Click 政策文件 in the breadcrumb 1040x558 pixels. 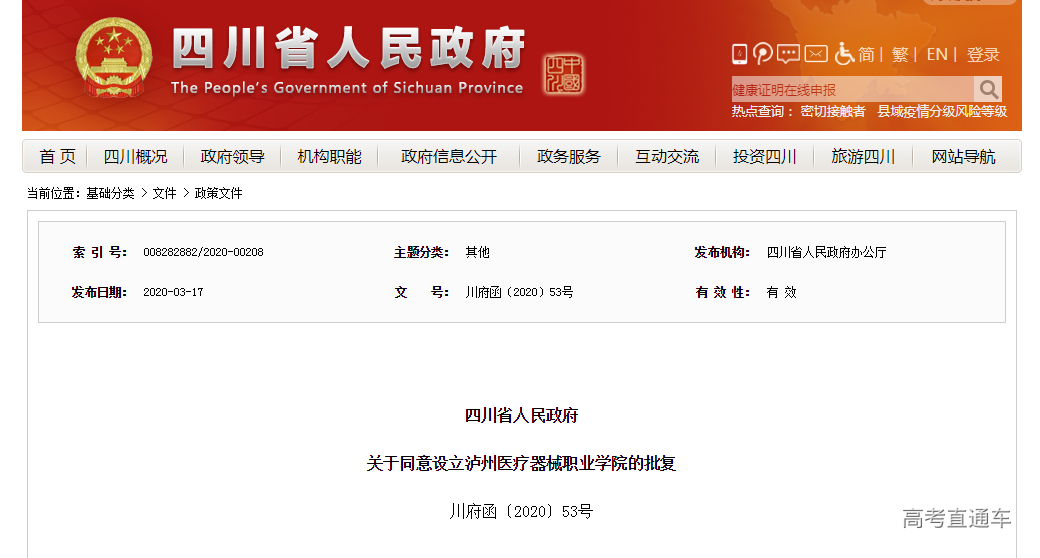coord(218,193)
